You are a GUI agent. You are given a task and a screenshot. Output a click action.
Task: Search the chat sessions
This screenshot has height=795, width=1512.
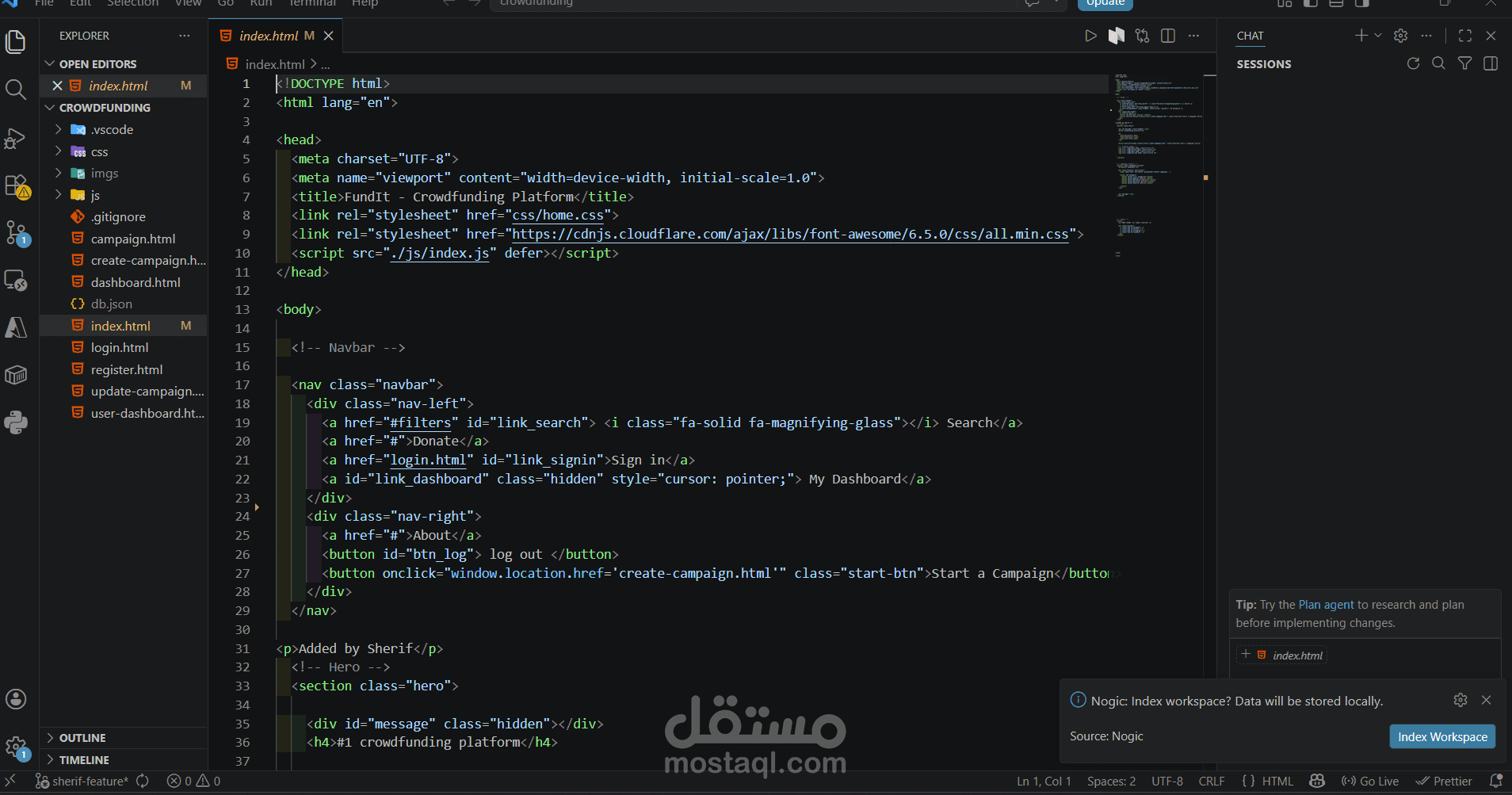[x=1439, y=63]
